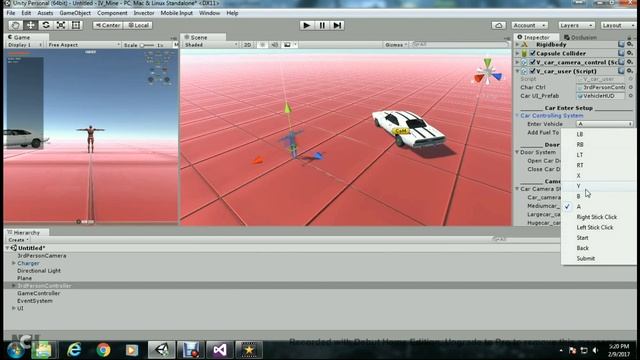Choose Right Stick Click option
The height and width of the screenshot is (360, 640).
click(598, 217)
